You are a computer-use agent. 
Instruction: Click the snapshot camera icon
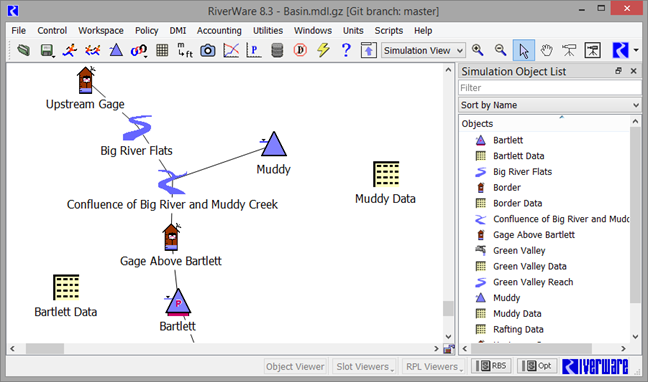pos(207,50)
